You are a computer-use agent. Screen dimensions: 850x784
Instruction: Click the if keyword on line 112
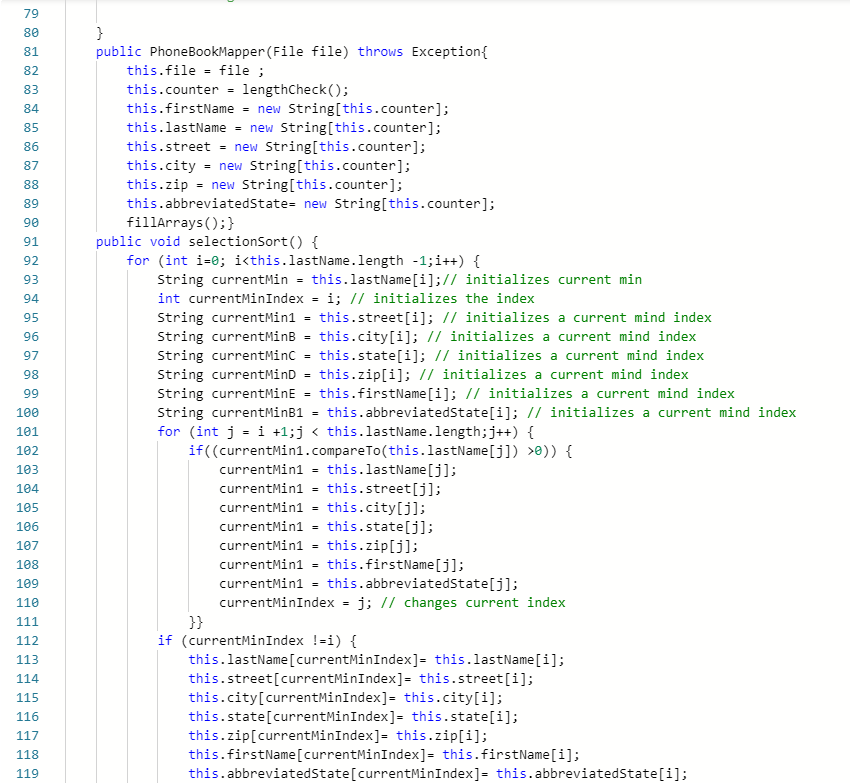tap(164, 640)
